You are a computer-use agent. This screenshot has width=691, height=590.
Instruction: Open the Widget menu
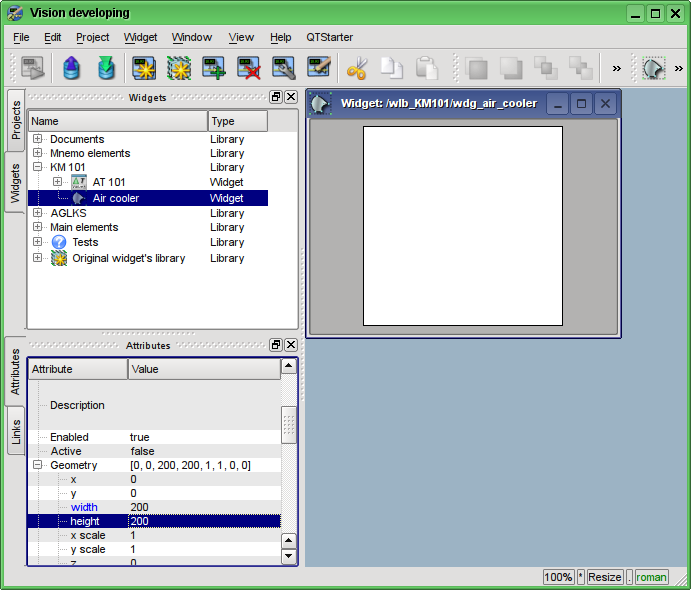140,37
